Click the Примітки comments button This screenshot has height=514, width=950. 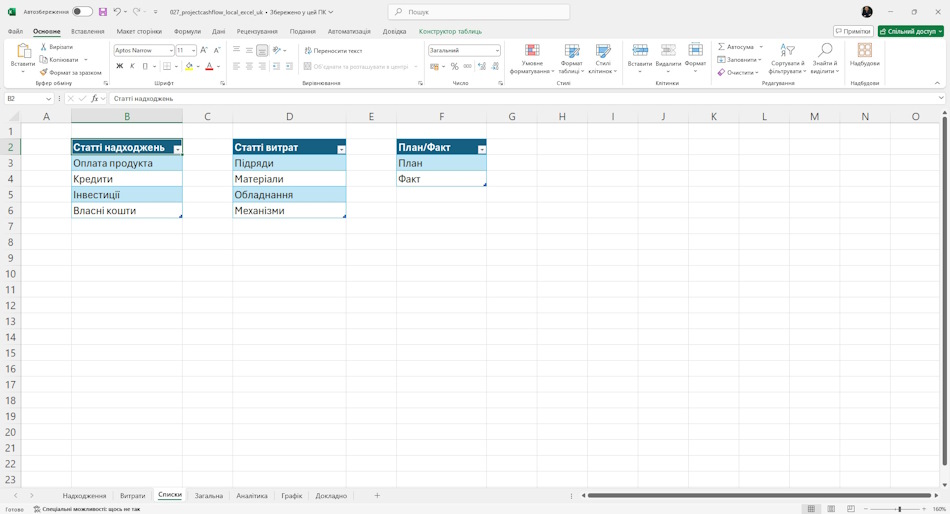pyautogui.click(x=853, y=31)
